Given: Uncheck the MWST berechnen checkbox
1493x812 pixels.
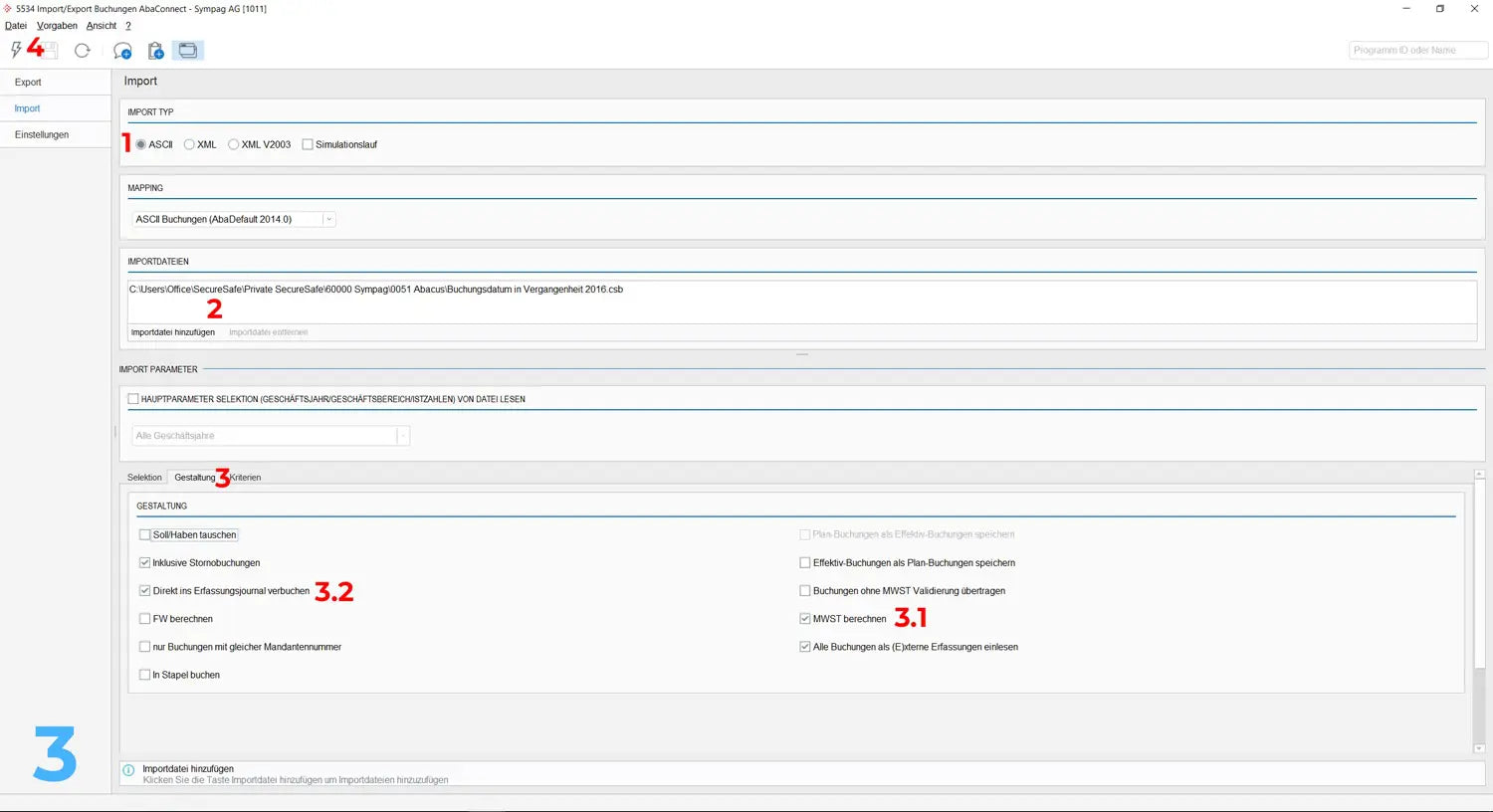Looking at the screenshot, I should coord(805,619).
